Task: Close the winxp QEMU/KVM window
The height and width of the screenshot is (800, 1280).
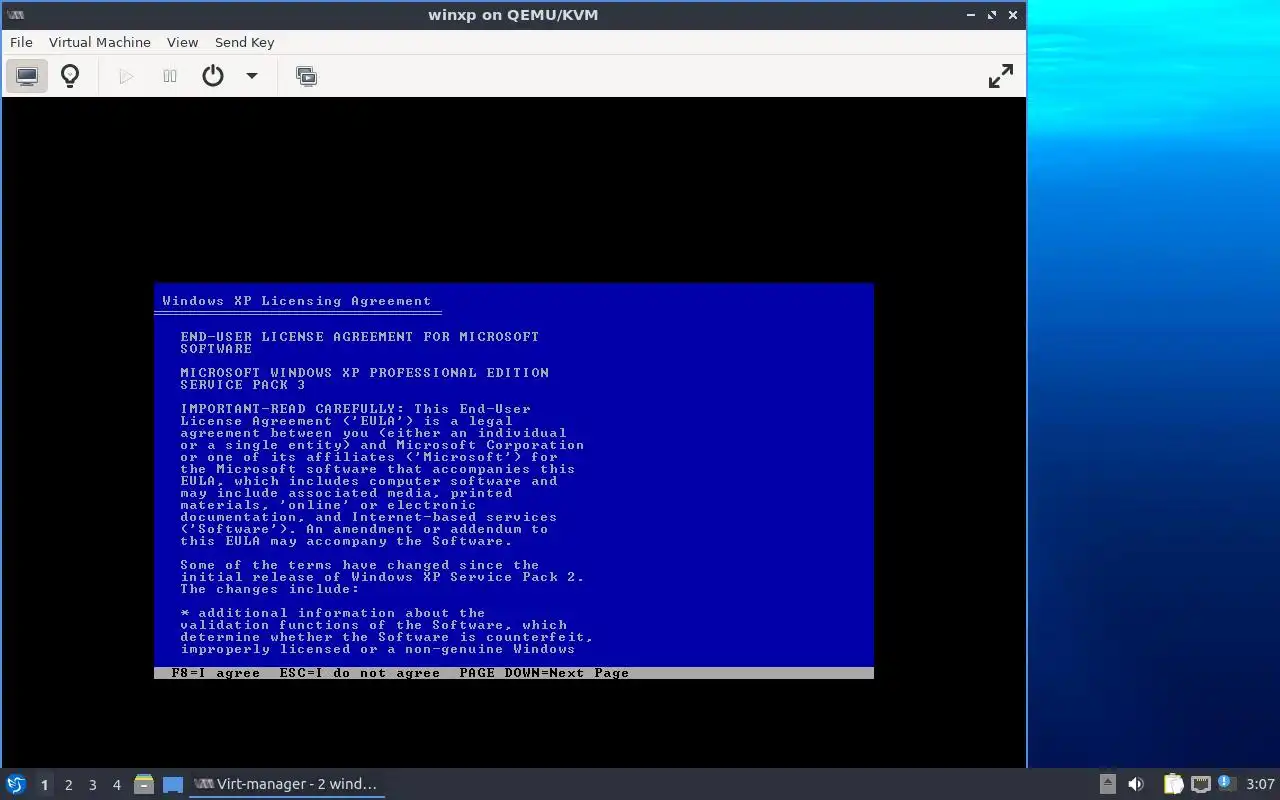Action: 1014,15
